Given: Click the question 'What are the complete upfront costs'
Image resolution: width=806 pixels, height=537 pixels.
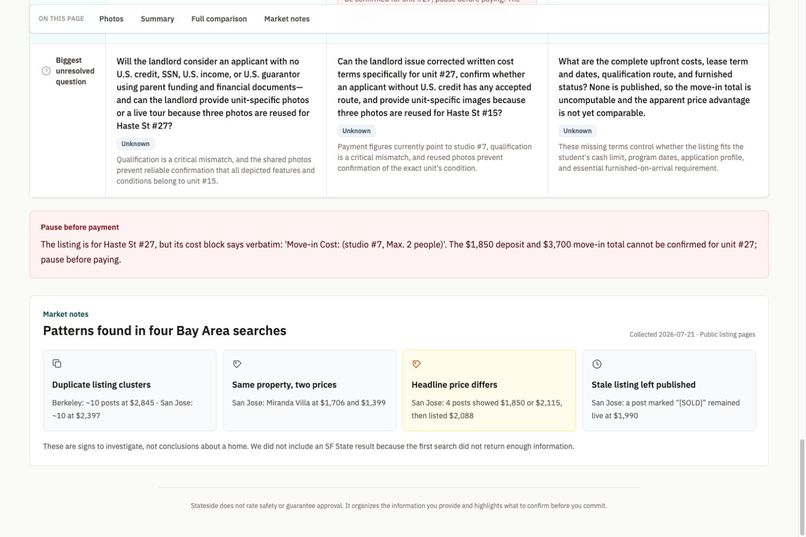Looking at the screenshot, I should pos(654,87).
